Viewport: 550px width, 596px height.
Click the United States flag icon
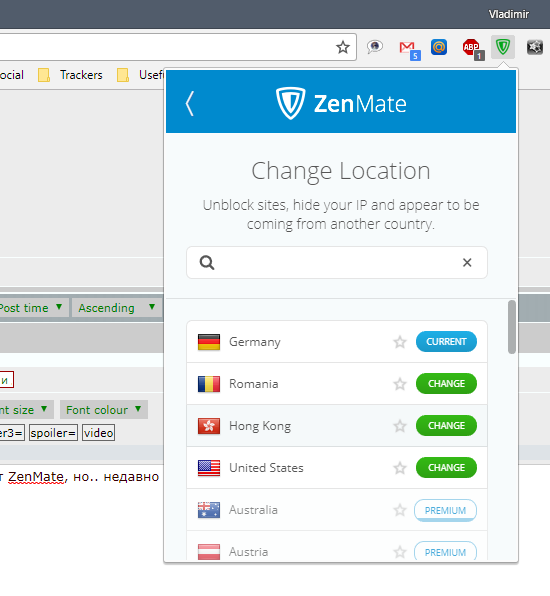point(209,468)
